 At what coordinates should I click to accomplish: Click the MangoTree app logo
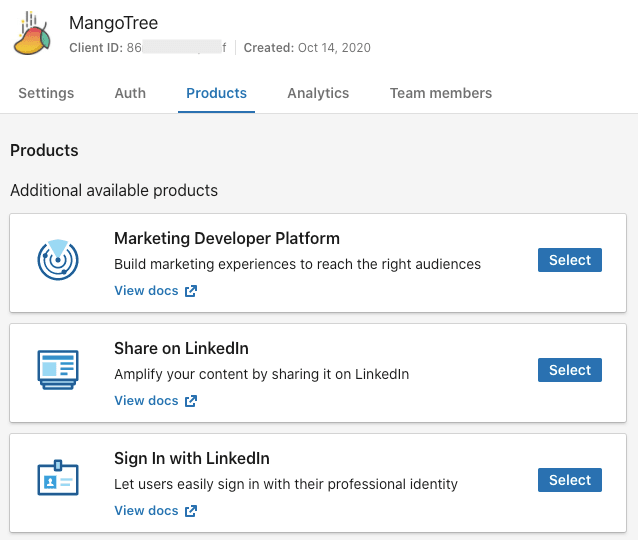click(32, 33)
